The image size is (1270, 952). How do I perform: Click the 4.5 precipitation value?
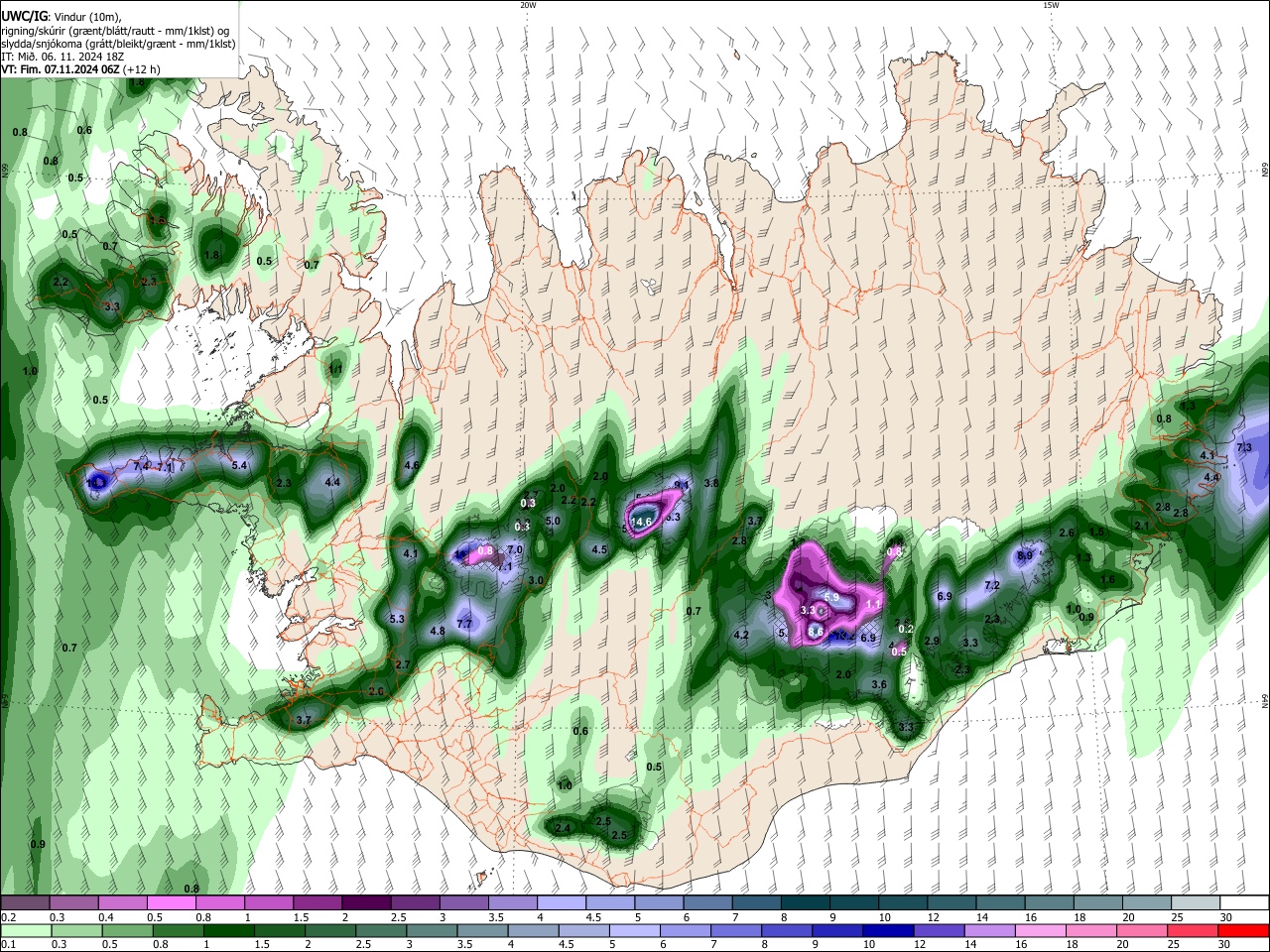pyautogui.click(x=599, y=549)
